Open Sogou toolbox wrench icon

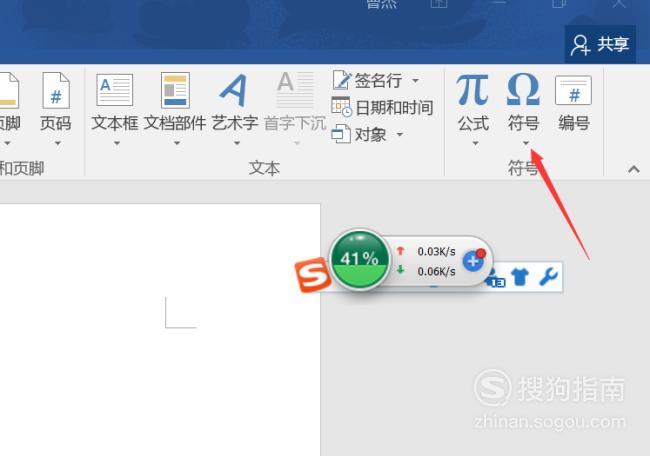click(548, 277)
